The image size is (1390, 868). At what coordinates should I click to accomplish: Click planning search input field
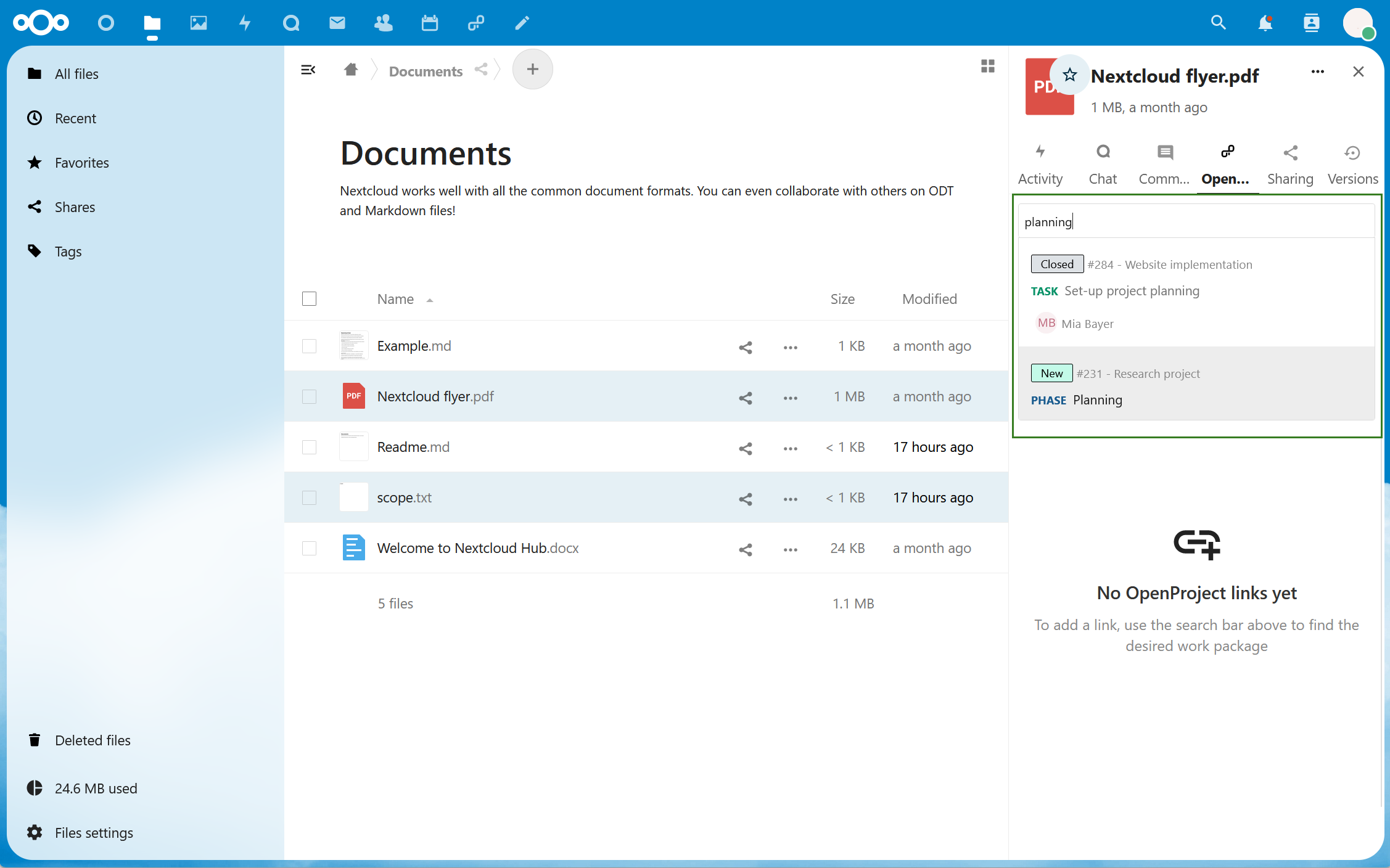pos(1197,221)
